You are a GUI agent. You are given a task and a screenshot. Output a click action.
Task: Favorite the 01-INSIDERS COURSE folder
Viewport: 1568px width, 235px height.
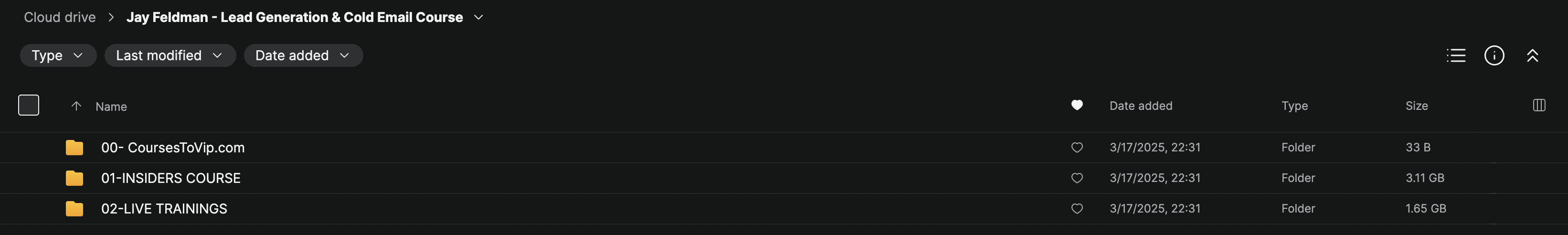(1077, 178)
